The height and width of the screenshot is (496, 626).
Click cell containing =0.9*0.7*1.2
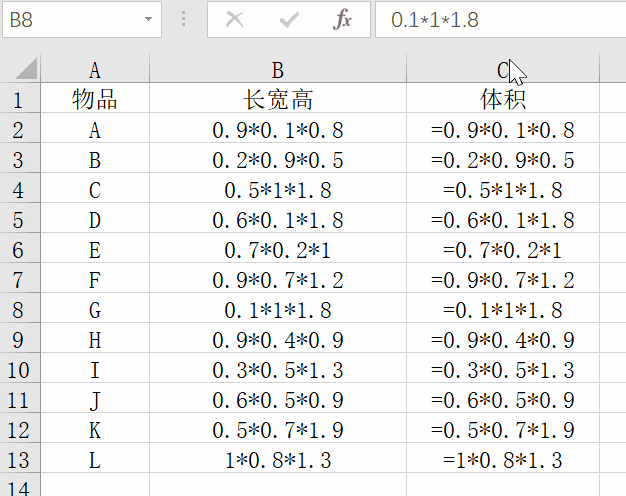503,278
